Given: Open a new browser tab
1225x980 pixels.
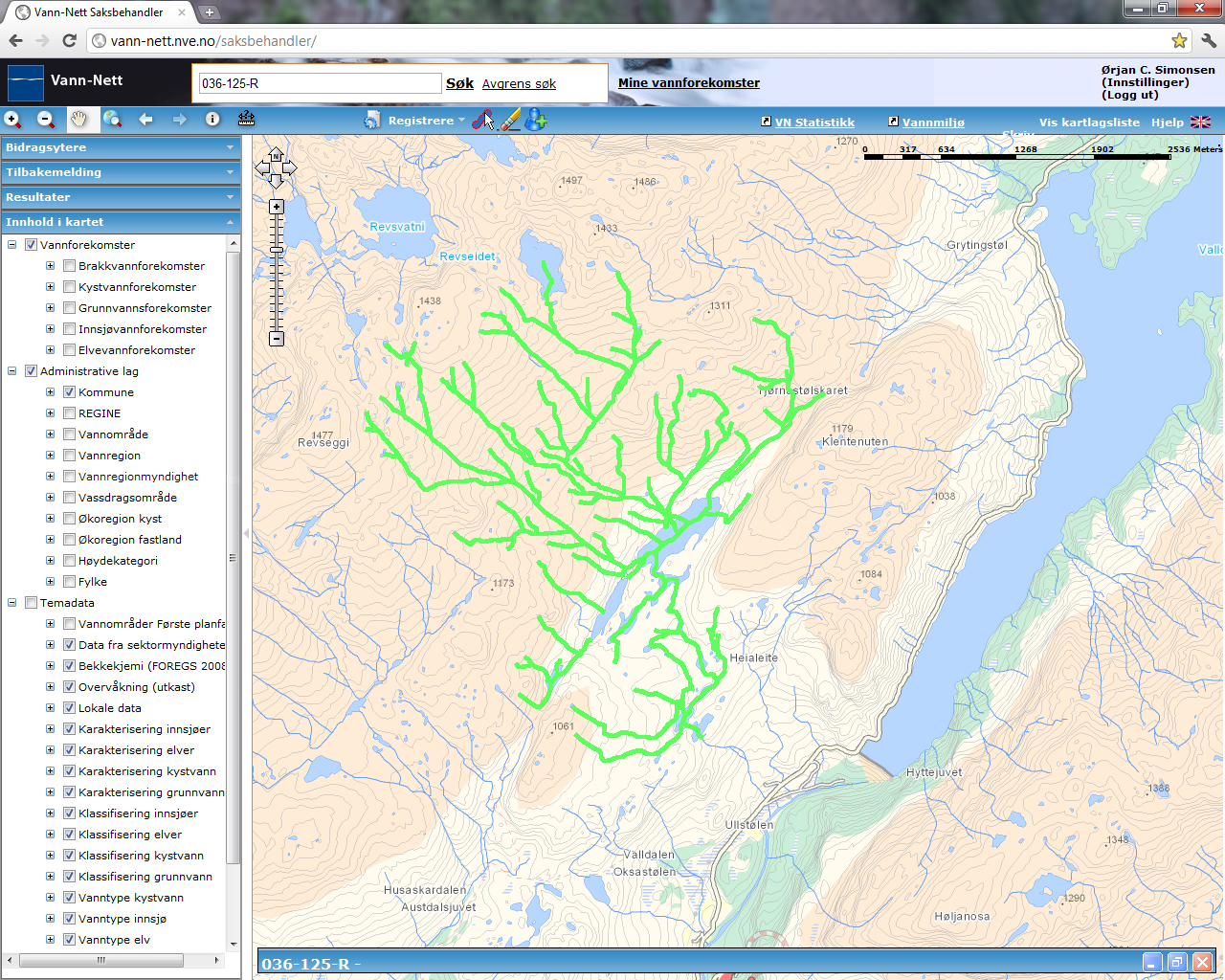Looking at the screenshot, I should tap(210, 12).
